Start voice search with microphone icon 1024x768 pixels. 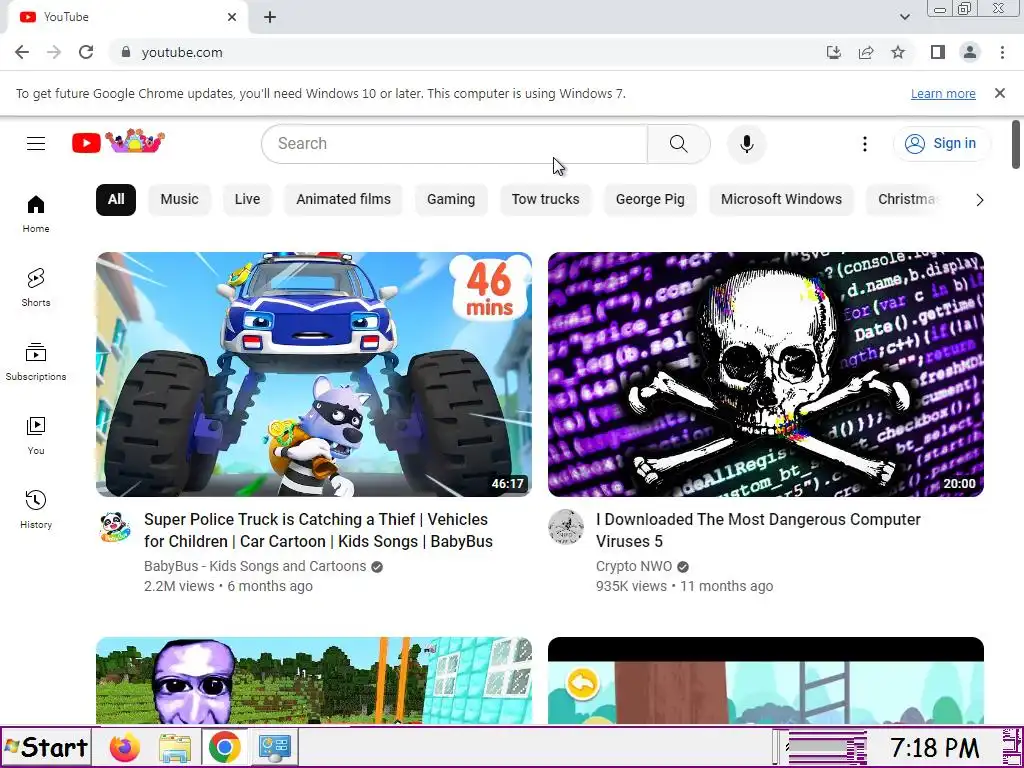point(746,144)
